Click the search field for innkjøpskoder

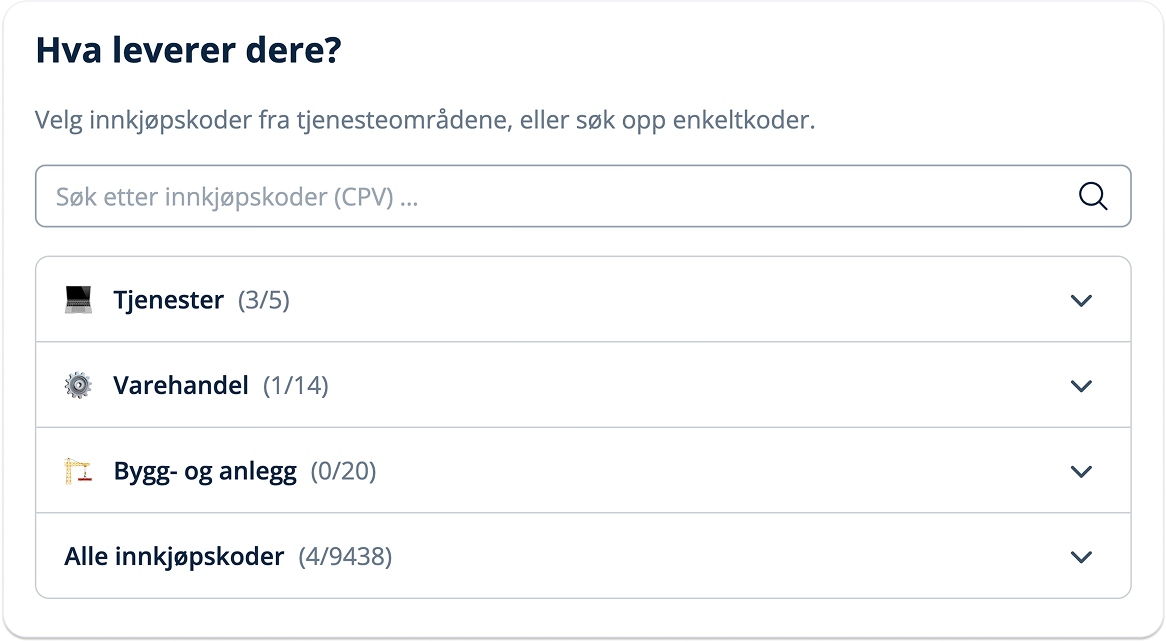click(x=400, y=196)
